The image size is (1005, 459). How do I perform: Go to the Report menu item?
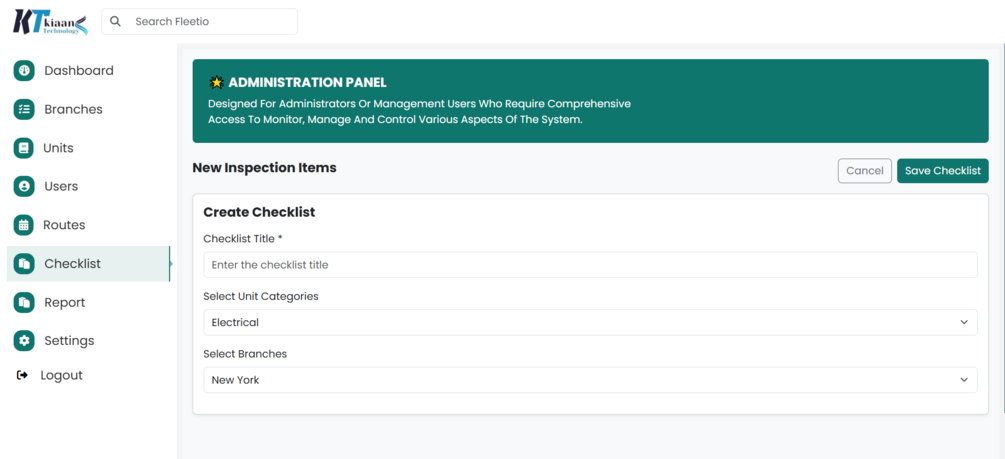coord(64,302)
